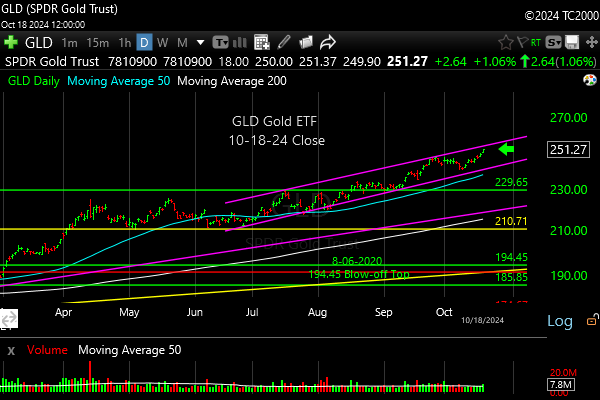Viewport: 600px width, 400px height.
Task: Click the 210.71 level label
Action: (x=511, y=221)
